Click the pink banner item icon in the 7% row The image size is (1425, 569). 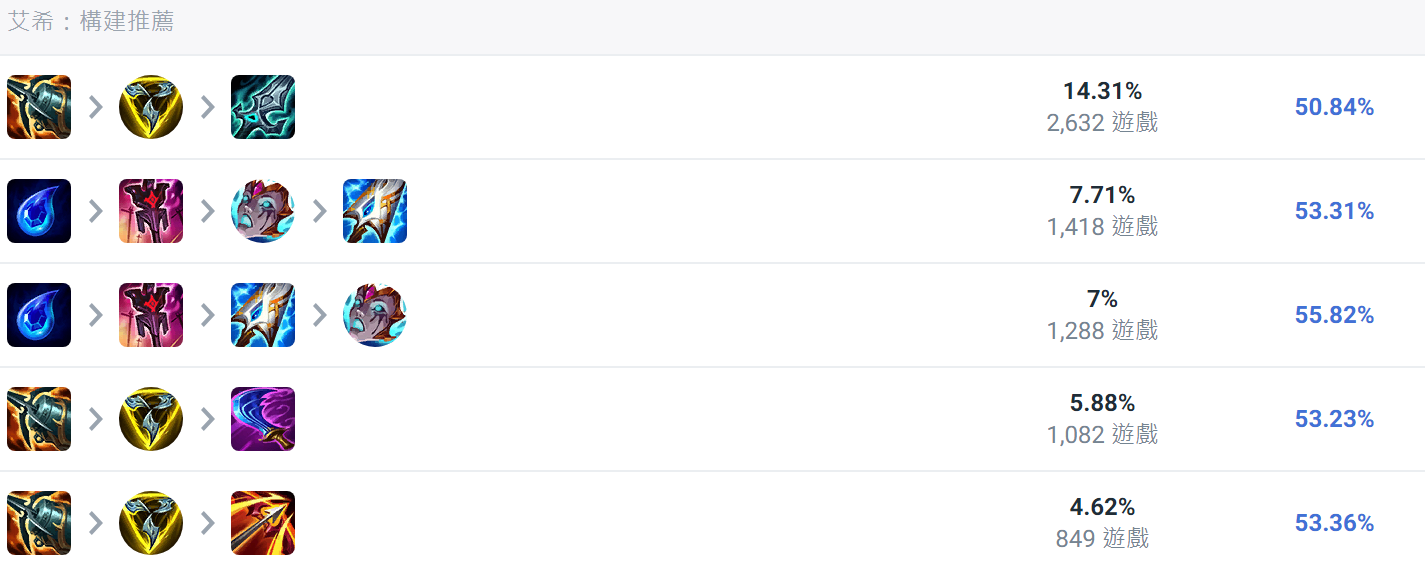click(151, 315)
